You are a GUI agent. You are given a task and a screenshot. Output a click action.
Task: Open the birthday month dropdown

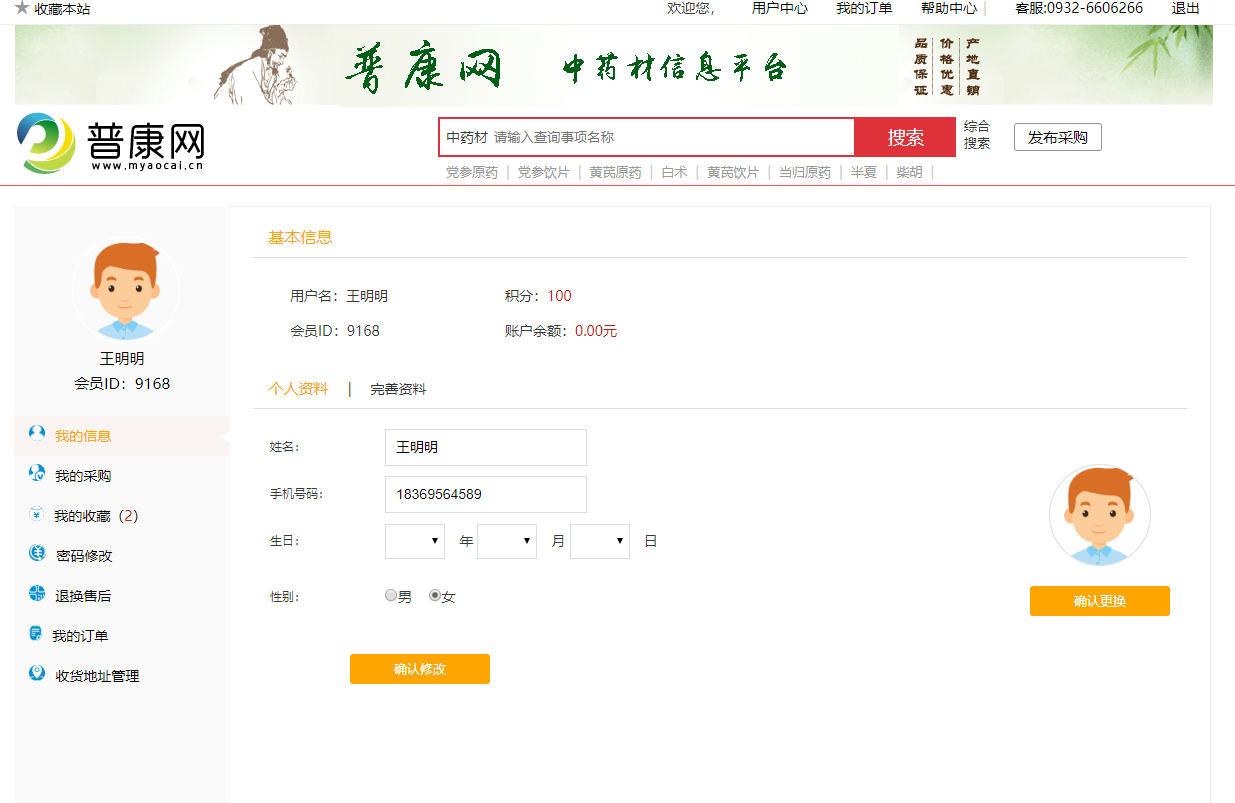click(507, 541)
